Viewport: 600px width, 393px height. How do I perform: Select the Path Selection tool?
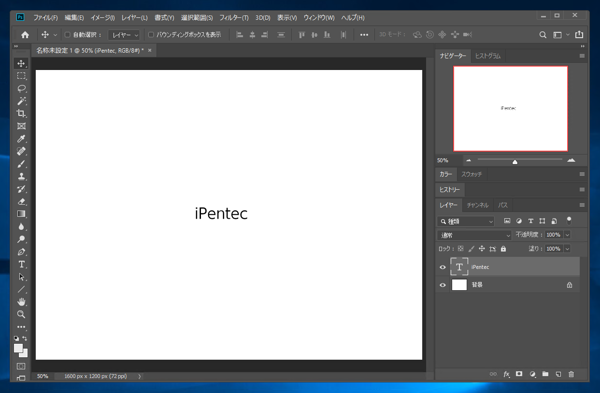(x=21, y=277)
